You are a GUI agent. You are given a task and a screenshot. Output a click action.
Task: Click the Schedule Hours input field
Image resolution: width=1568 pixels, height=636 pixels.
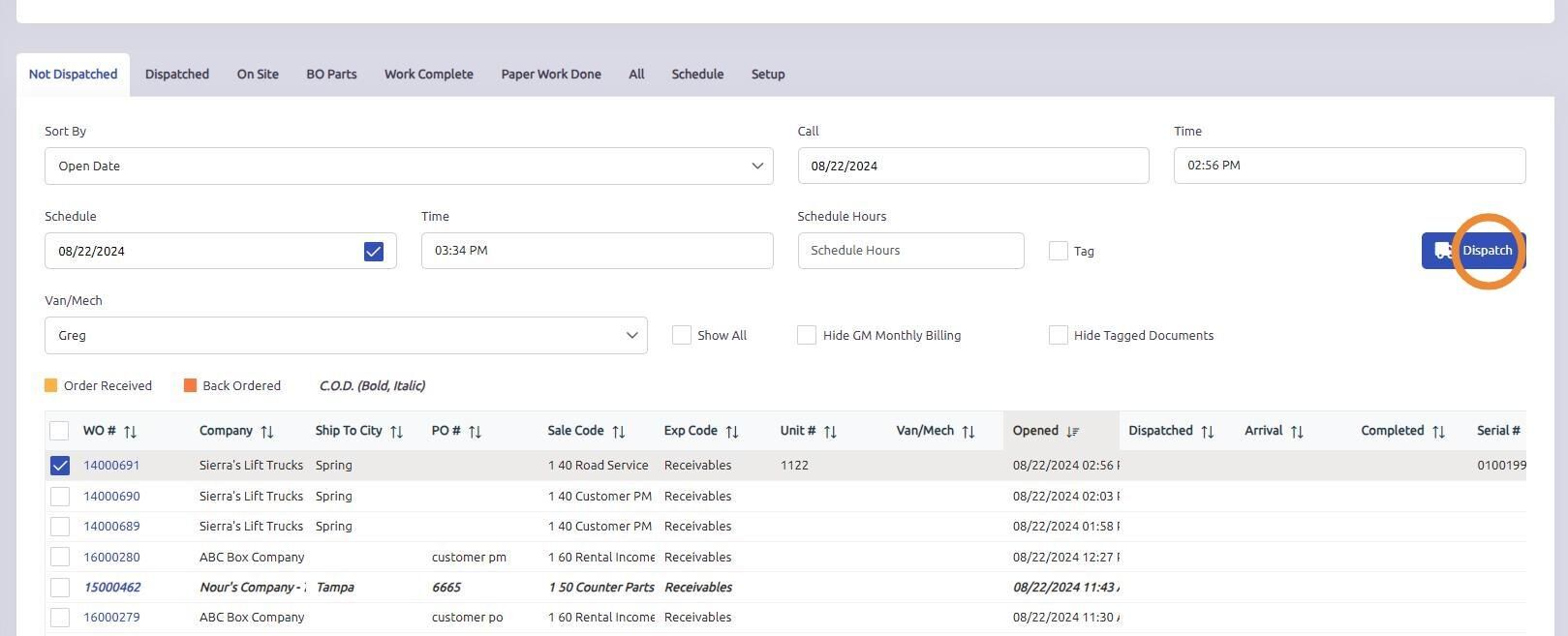click(909, 251)
